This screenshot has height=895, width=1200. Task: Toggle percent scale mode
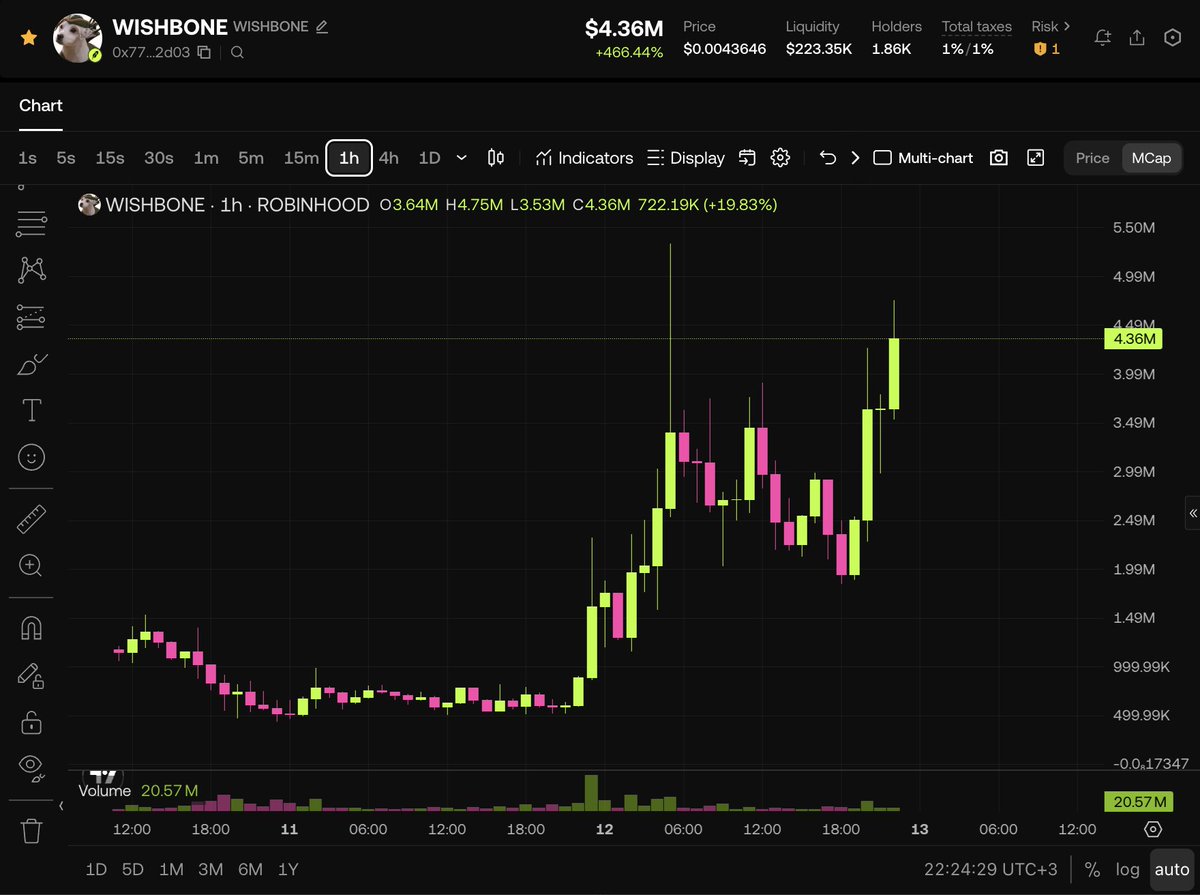pos(1093,870)
